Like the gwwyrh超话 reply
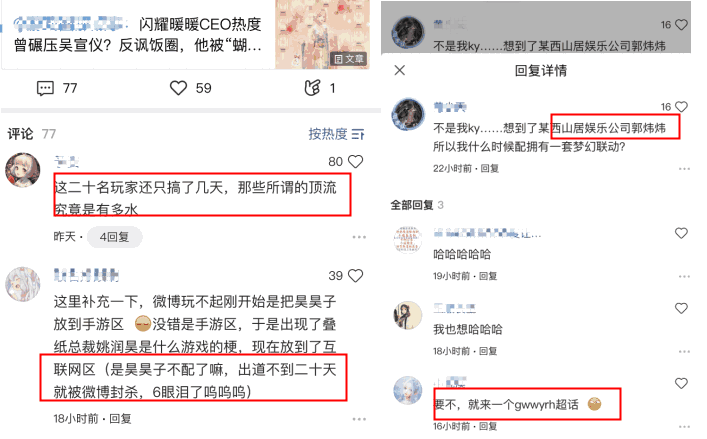707x439 pixels. (681, 383)
